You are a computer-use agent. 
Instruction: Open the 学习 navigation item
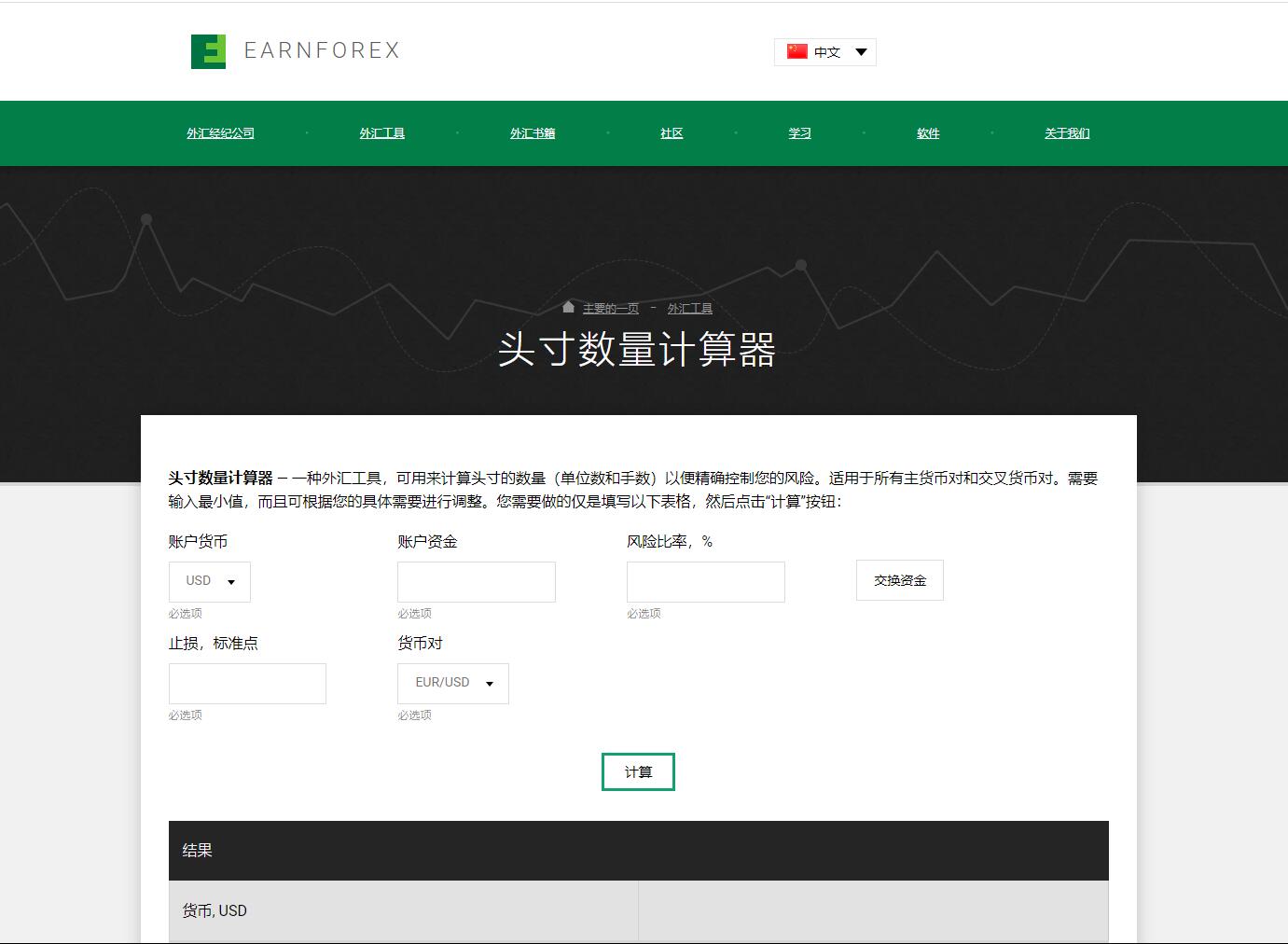[799, 133]
